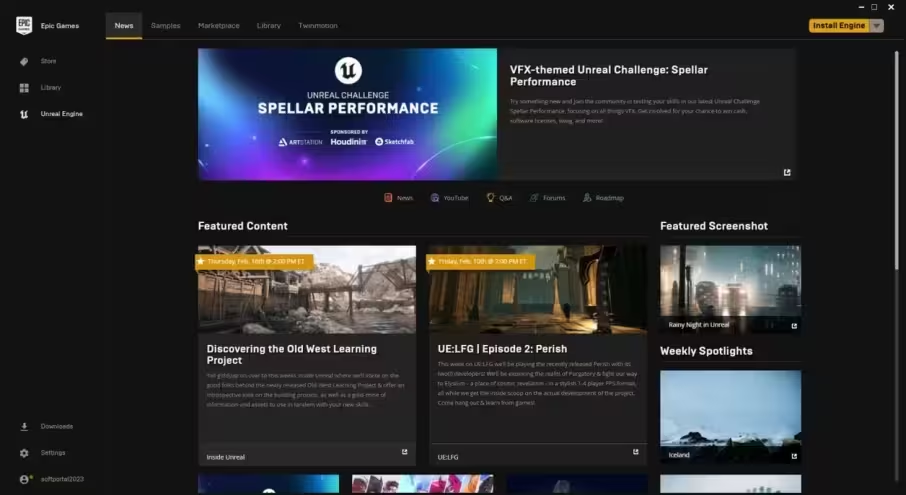Switch to the Samples tab

point(165,26)
